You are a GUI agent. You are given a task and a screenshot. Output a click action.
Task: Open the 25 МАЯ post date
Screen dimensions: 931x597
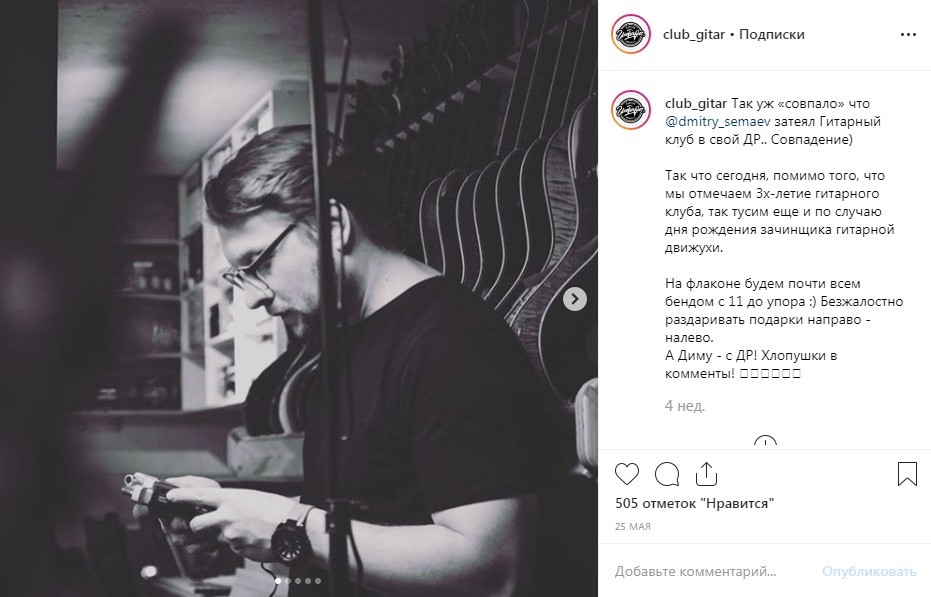(x=632, y=526)
